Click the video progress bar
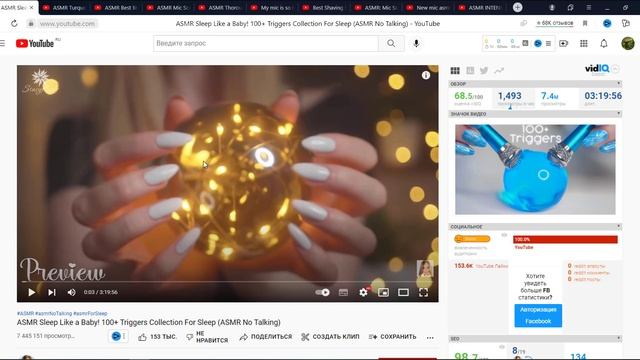The height and width of the screenshot is (360, 640). 228,282
